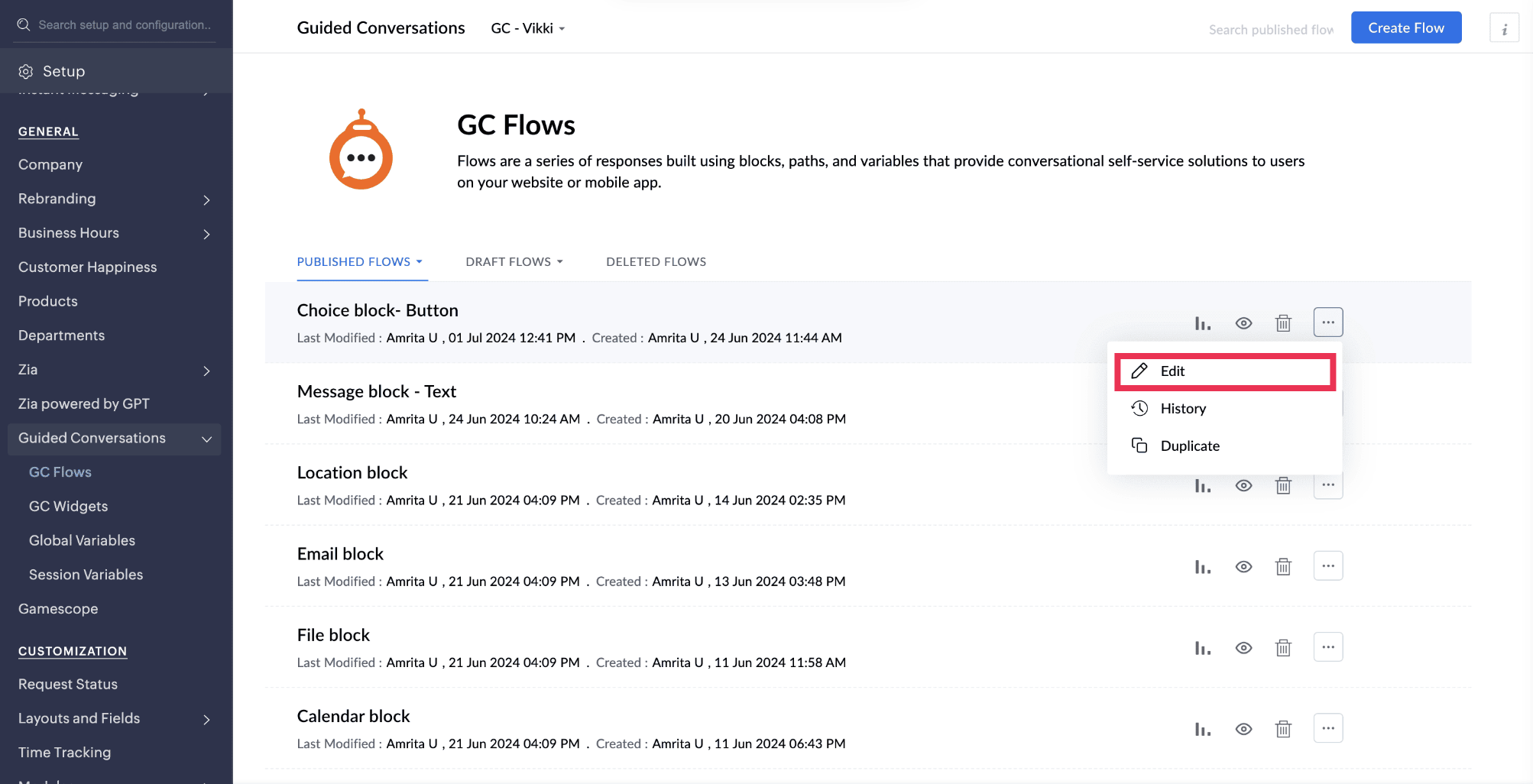Select Duplicate in the popup menu

tap(1189, 446)
